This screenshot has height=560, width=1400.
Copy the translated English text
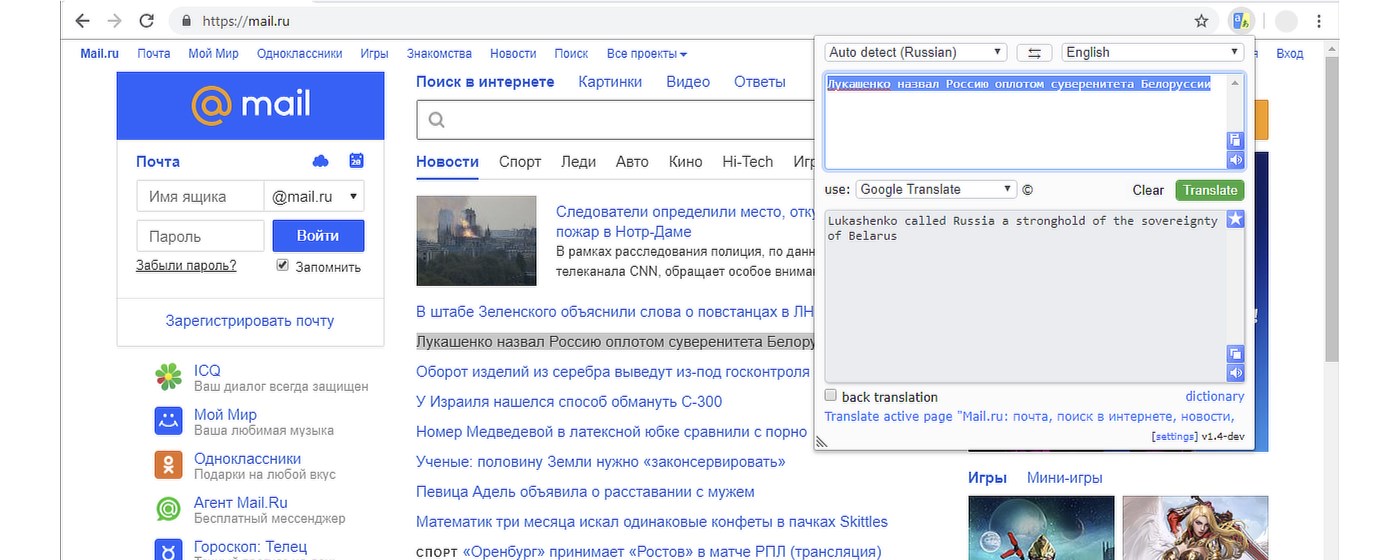pos(1235,353)
